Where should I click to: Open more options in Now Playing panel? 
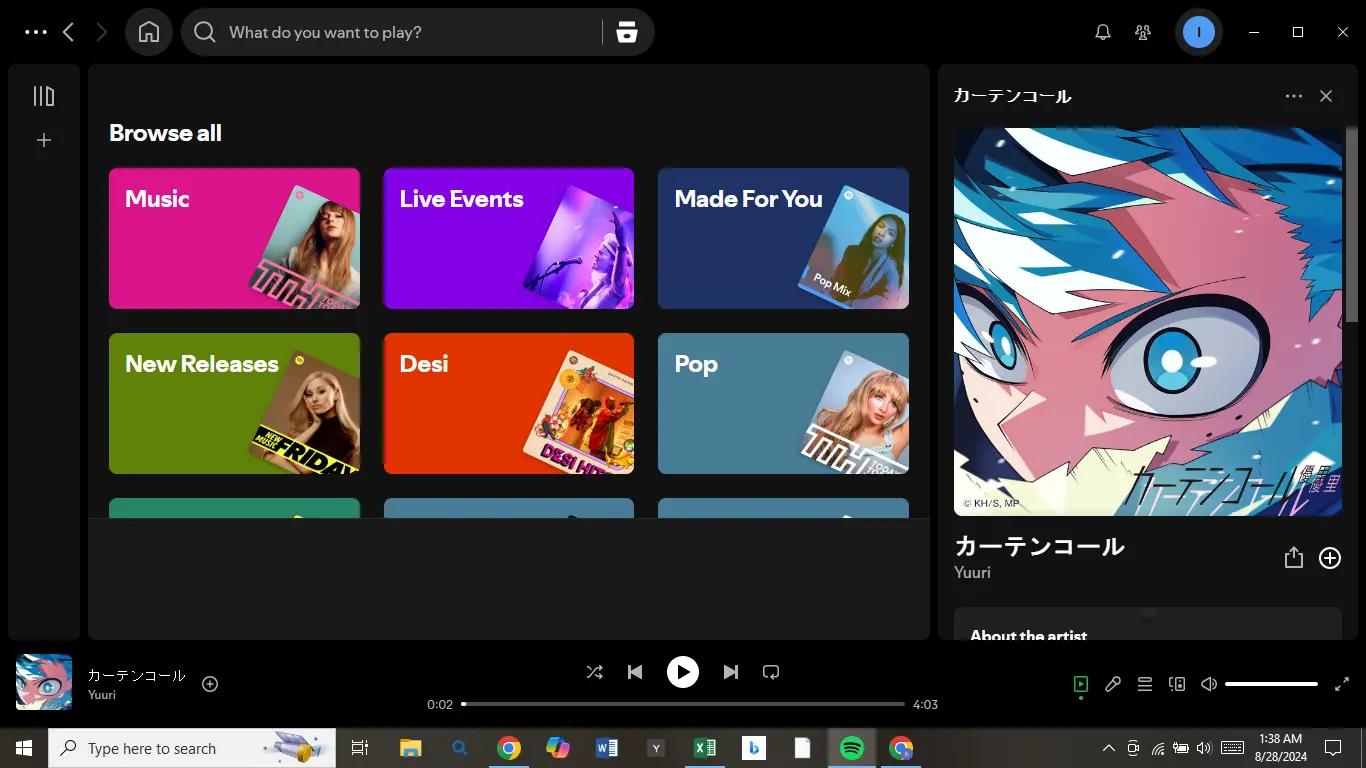tap(1294, 96)
